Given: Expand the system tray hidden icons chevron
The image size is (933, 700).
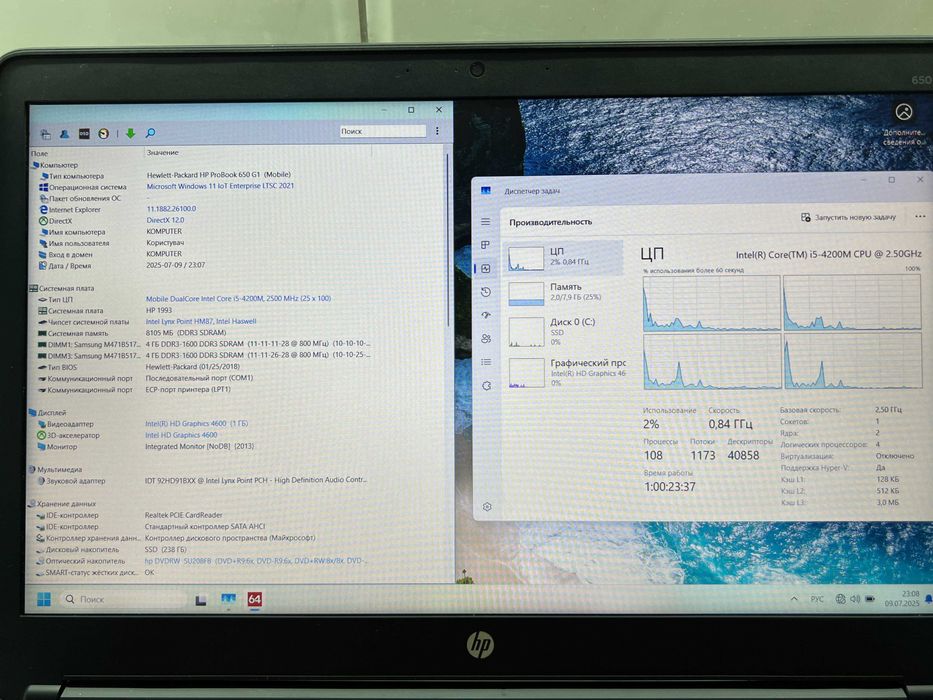Looking at the screenshot, I should tap(794, 599).
